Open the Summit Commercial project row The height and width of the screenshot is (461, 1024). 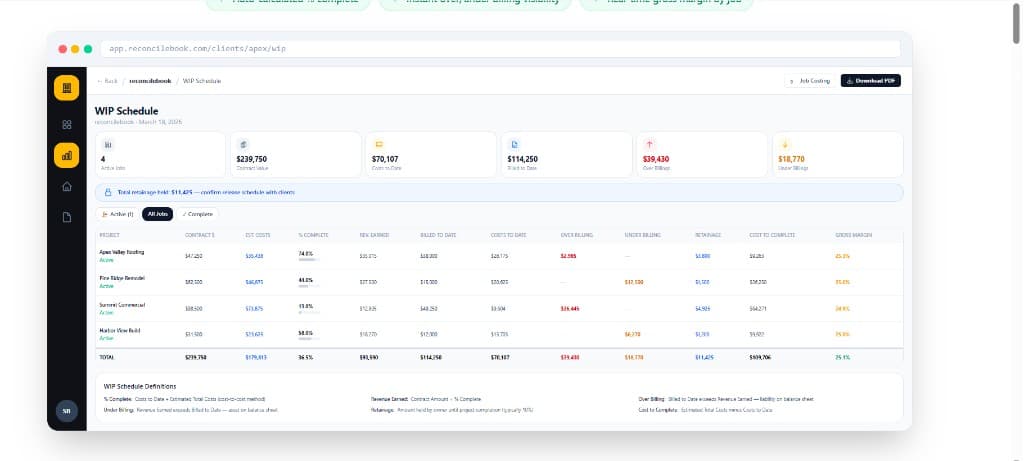(122, 308)
